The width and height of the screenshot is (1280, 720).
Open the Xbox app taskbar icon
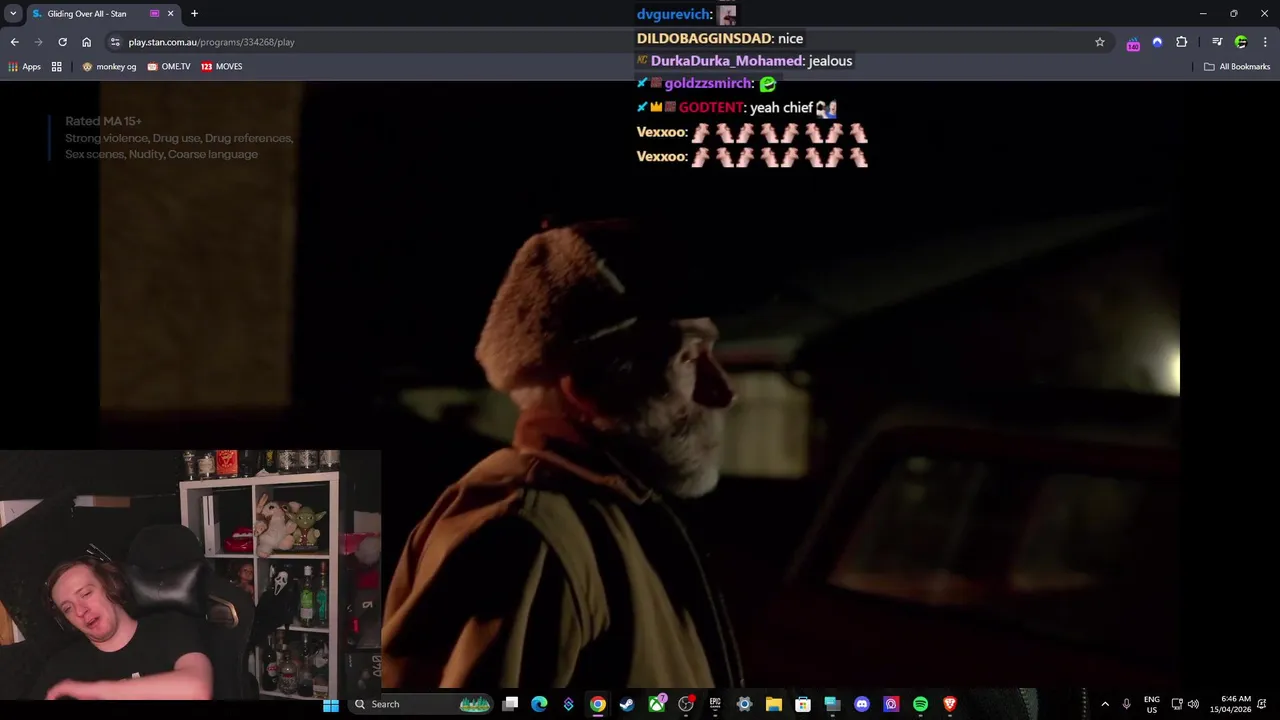(656, 704)
